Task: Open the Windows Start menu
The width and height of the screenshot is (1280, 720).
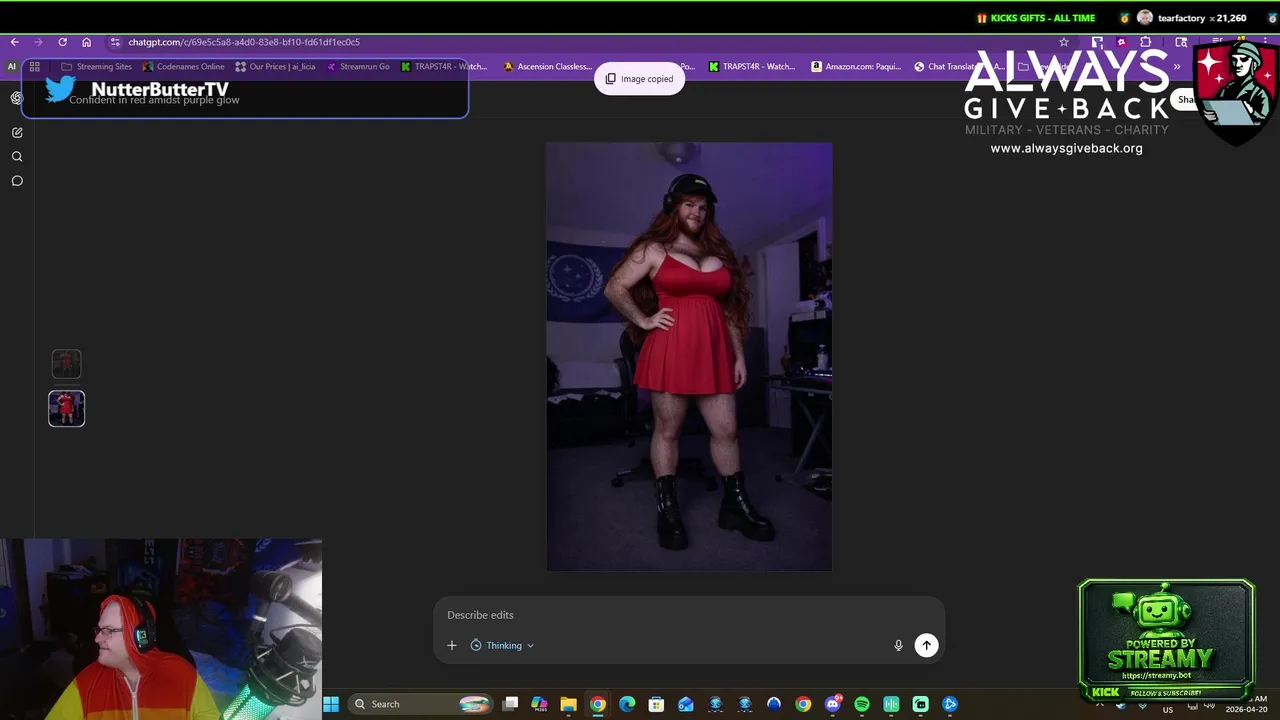Action: coord(331,704)
